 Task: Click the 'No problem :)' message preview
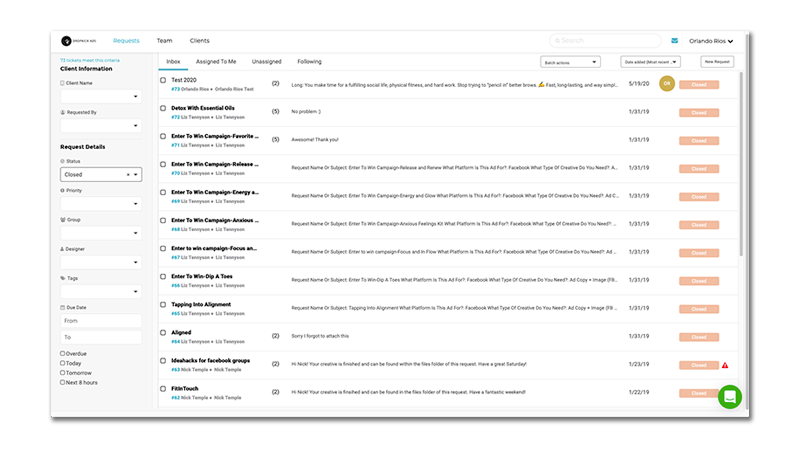tap(306, 112)
